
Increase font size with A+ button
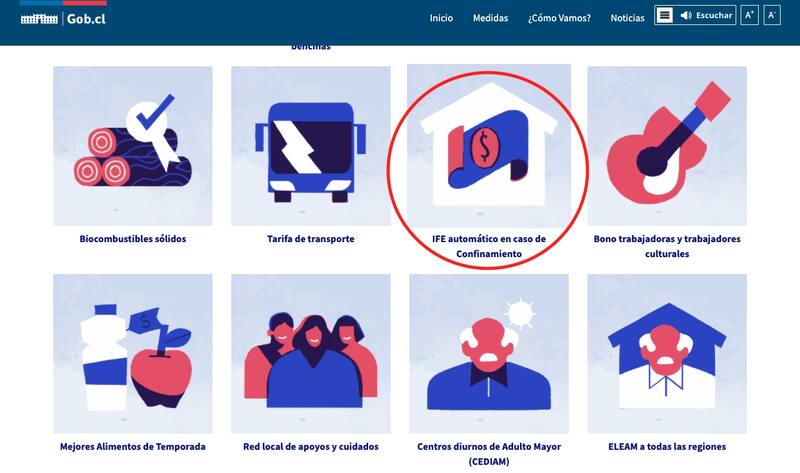tap(749, 15)
